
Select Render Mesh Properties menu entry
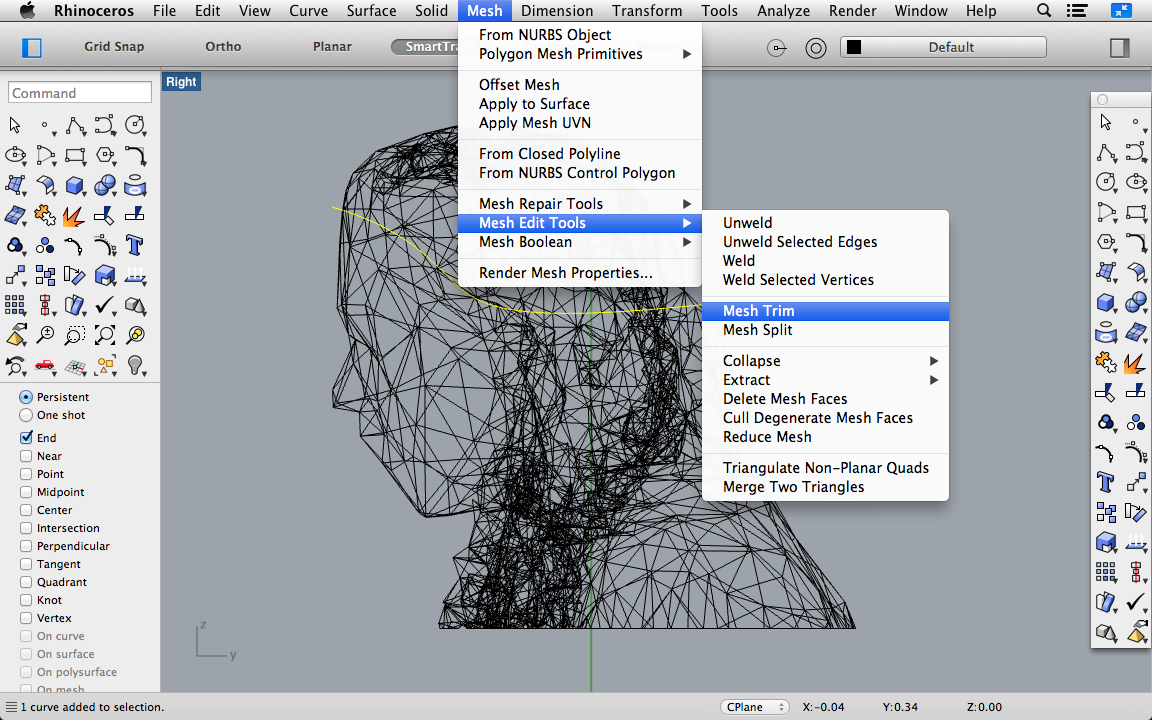pyautogui.click(x=580, y=273)
